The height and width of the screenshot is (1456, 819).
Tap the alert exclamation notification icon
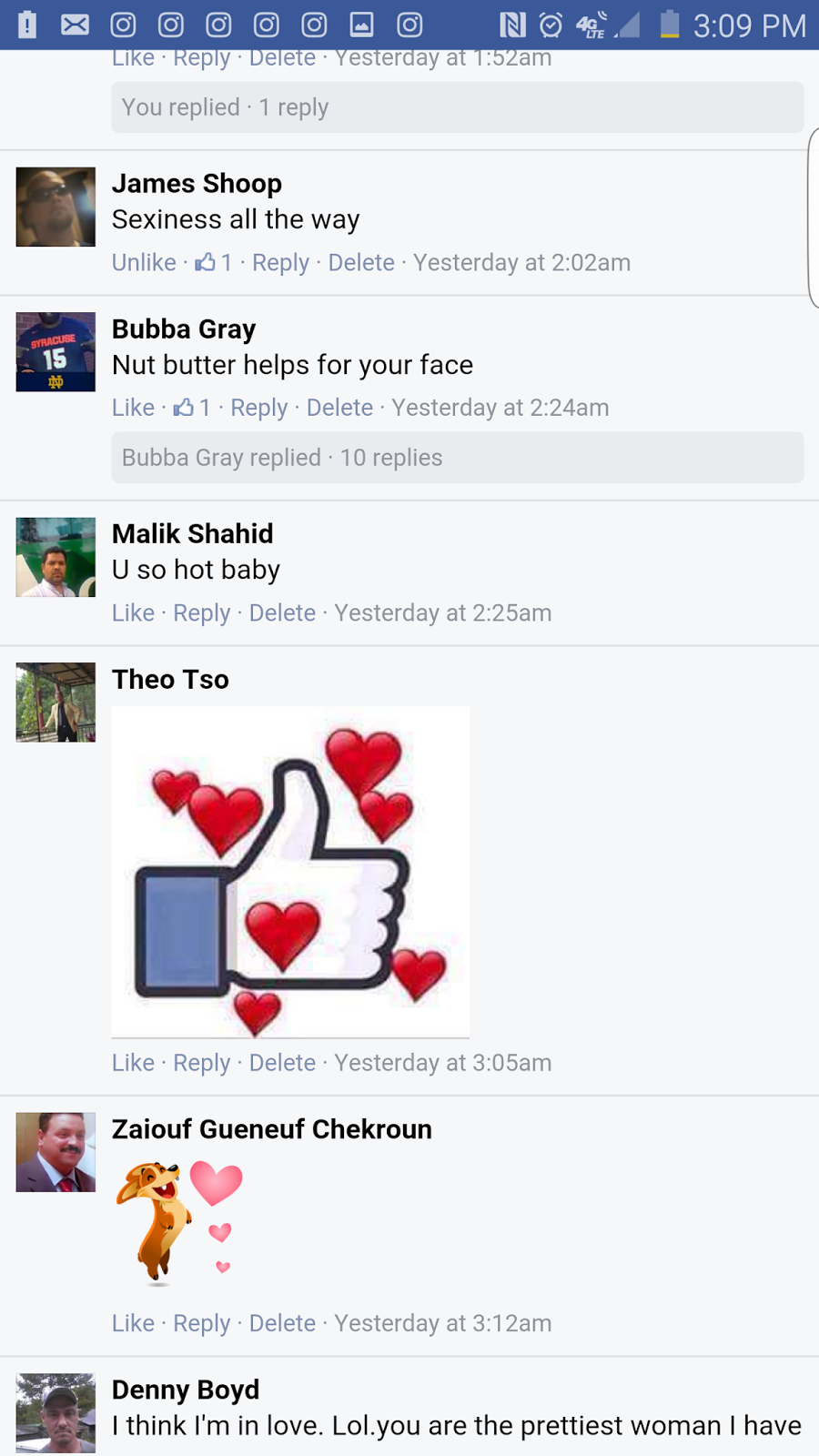click(27, 25)
